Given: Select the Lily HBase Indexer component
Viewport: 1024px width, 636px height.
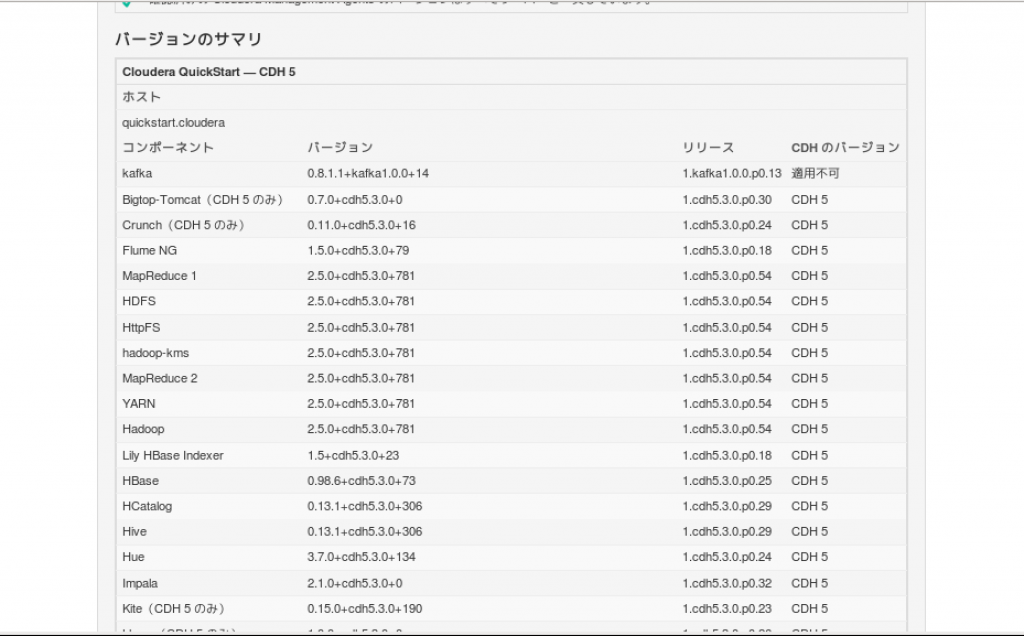Looking at the screenshot, I should click(173, 456).
